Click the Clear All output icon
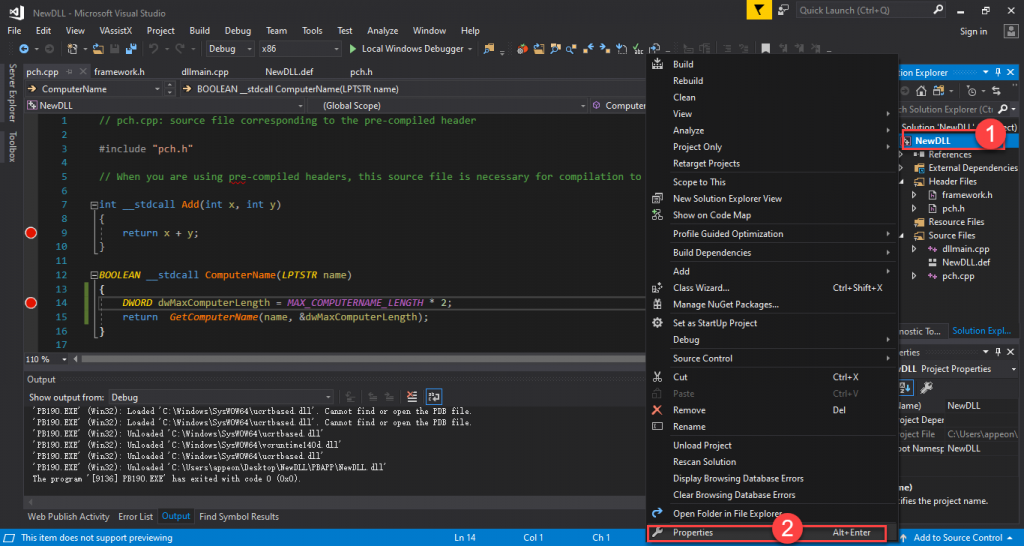 click(414, 397)
